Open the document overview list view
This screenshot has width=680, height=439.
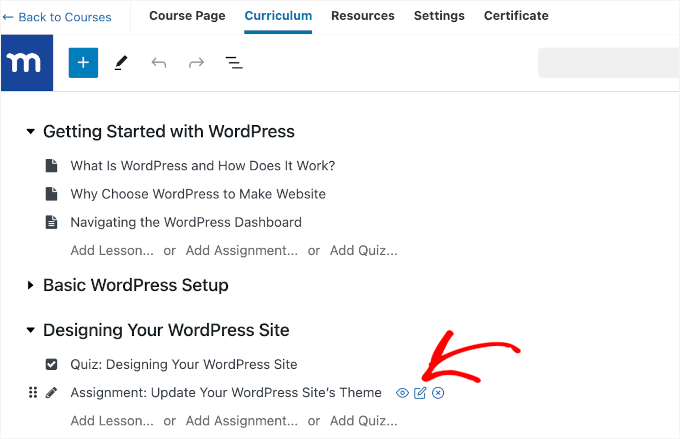234,63
